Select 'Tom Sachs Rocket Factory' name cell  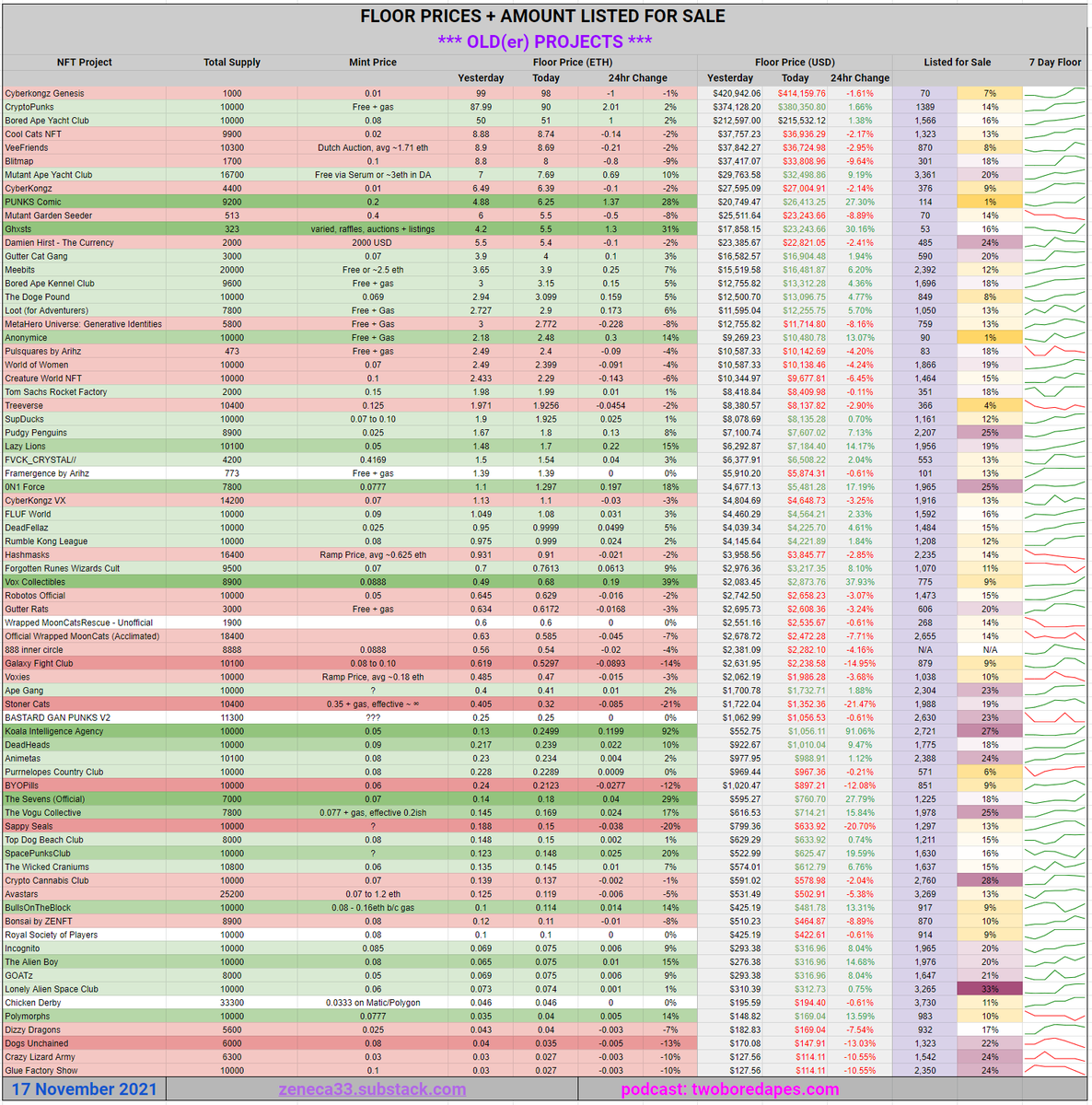(84, 391)
